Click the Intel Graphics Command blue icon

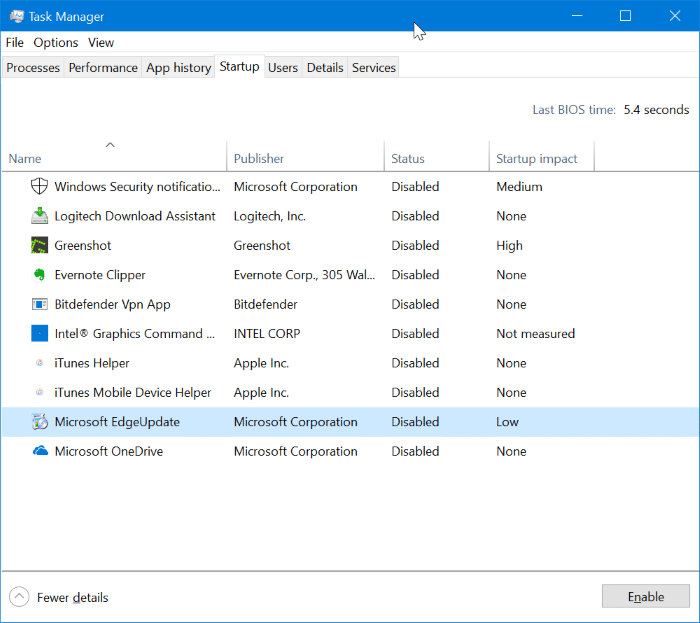coord(39,333)
